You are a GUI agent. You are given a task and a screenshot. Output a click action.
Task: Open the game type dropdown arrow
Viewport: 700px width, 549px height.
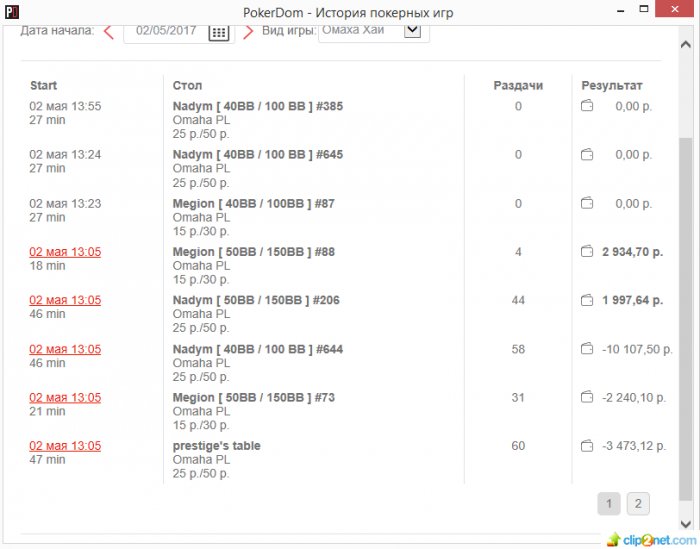coord(412,30)
